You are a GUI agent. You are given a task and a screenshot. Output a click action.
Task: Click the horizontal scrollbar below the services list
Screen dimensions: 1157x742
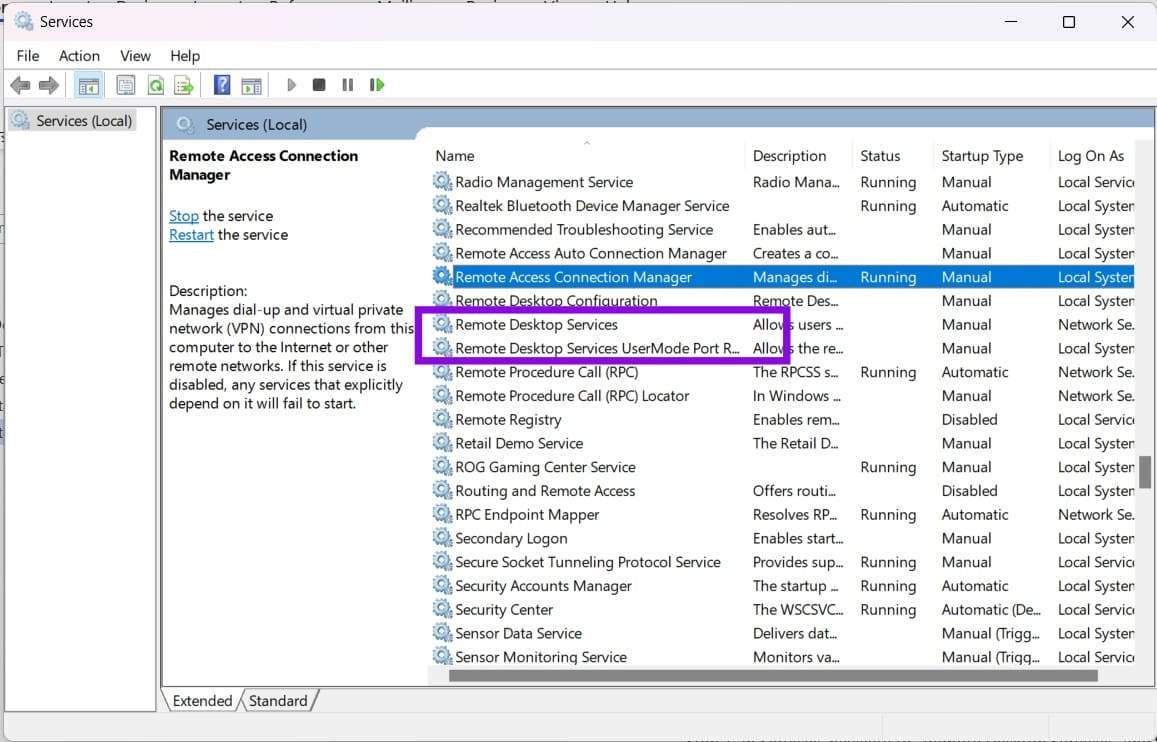(x=773, y=676)
